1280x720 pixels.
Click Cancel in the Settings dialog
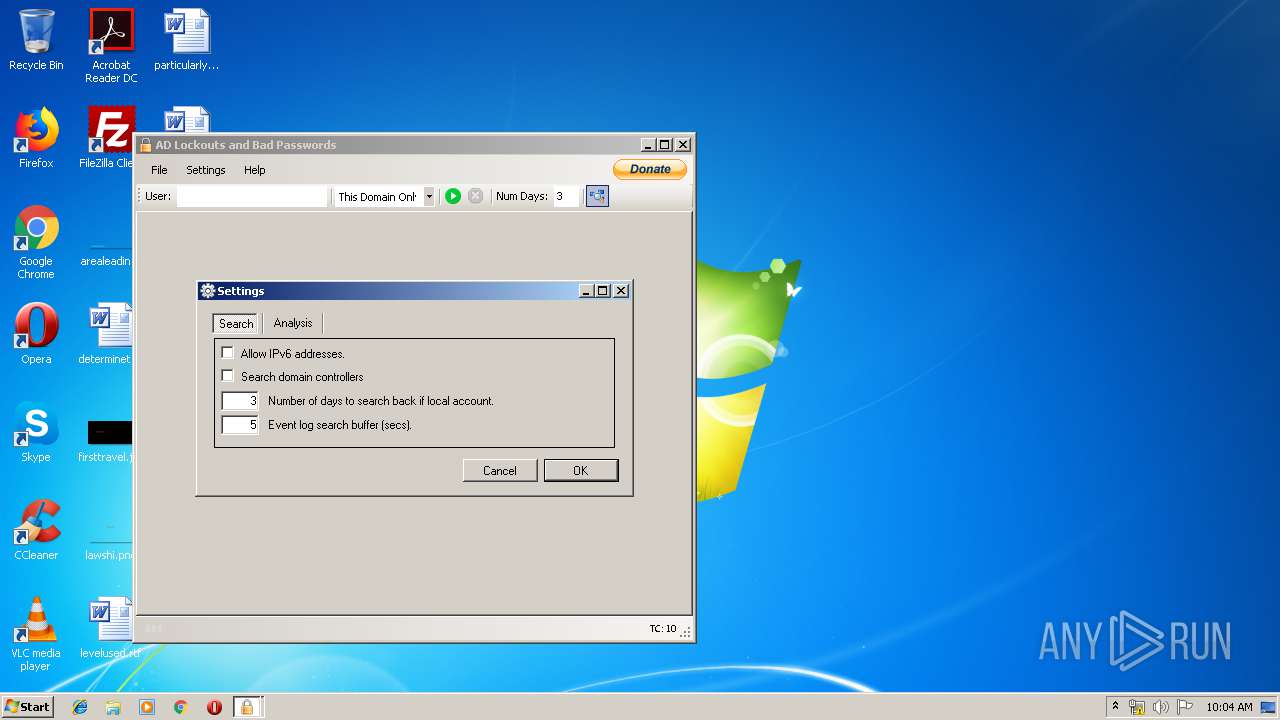tap(500, 470)
